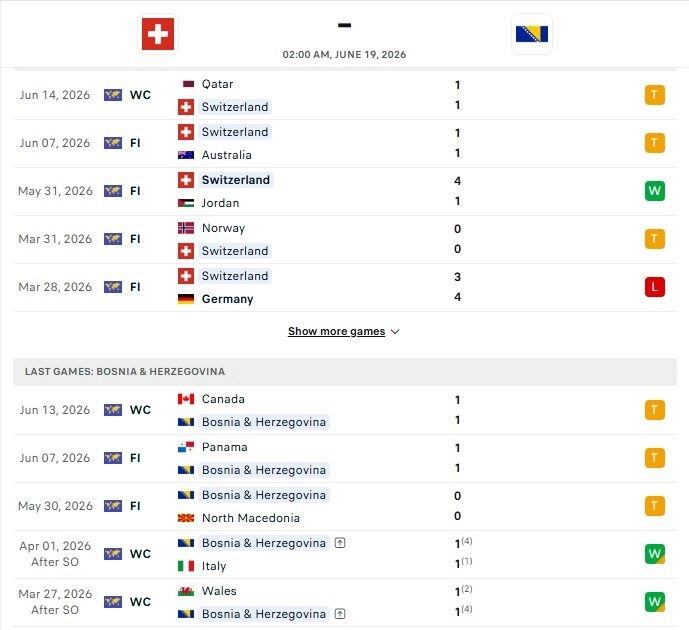This screenshot has height=630, width=689.
Task: Click the Last Games: Bosnia & Herzegovina section header
Action: 345,372
